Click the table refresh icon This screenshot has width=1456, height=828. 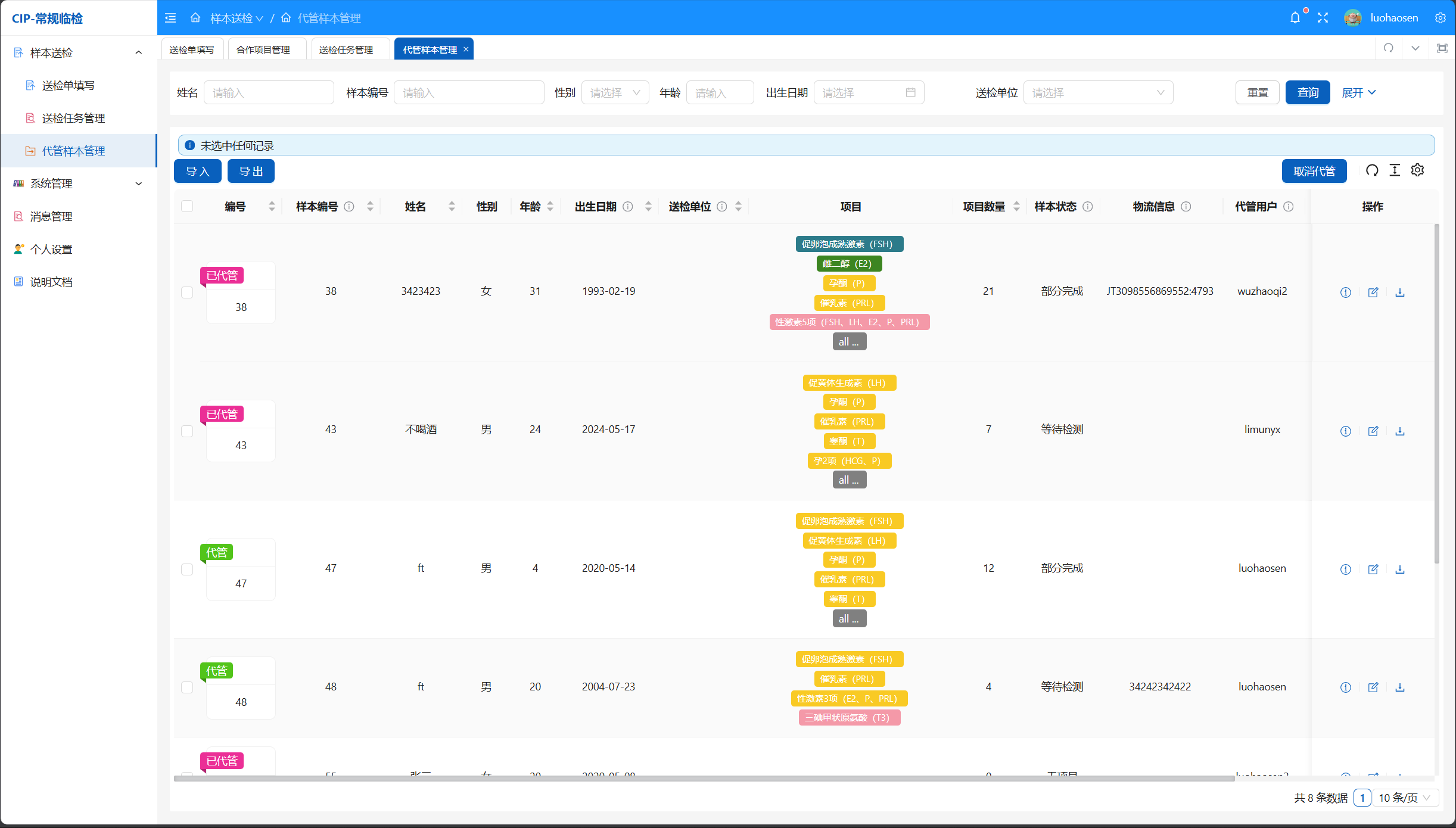[x=1372, y=170]
